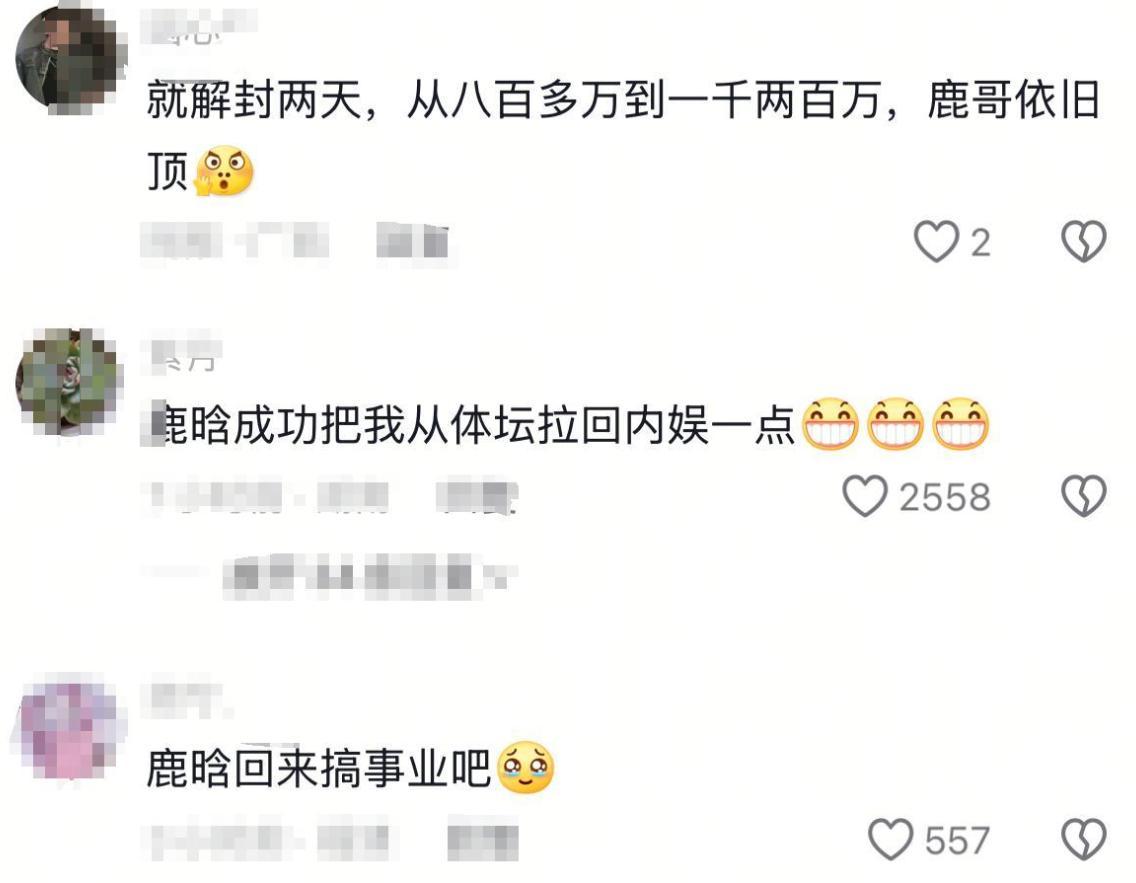The width and height of the screenshot is (1136, 883).
Task: Tap reply label under first comment
Action: pyautogui.click(x=413, y=241)
